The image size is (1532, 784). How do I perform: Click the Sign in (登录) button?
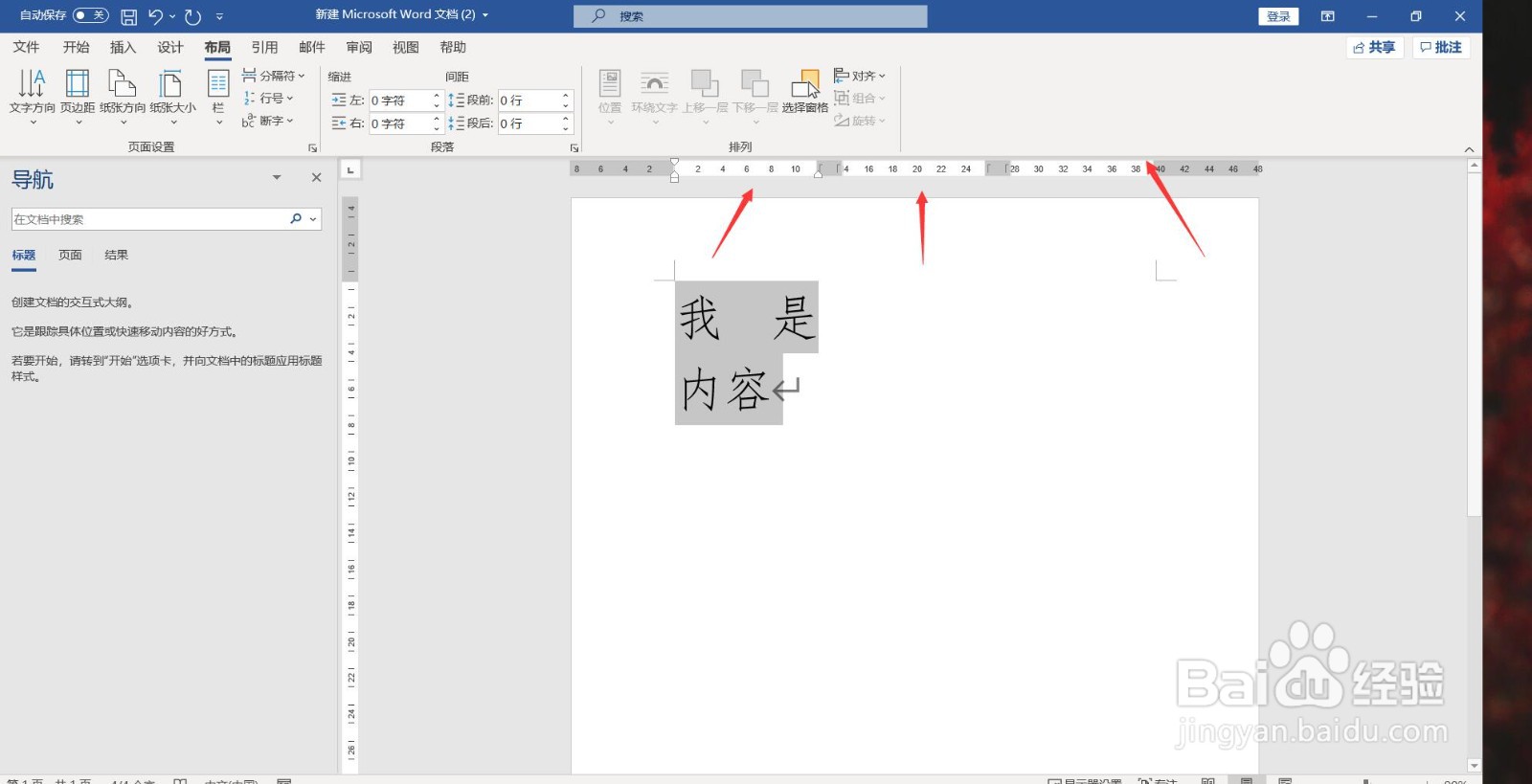pyautogui.click(x=1278, y=16)
